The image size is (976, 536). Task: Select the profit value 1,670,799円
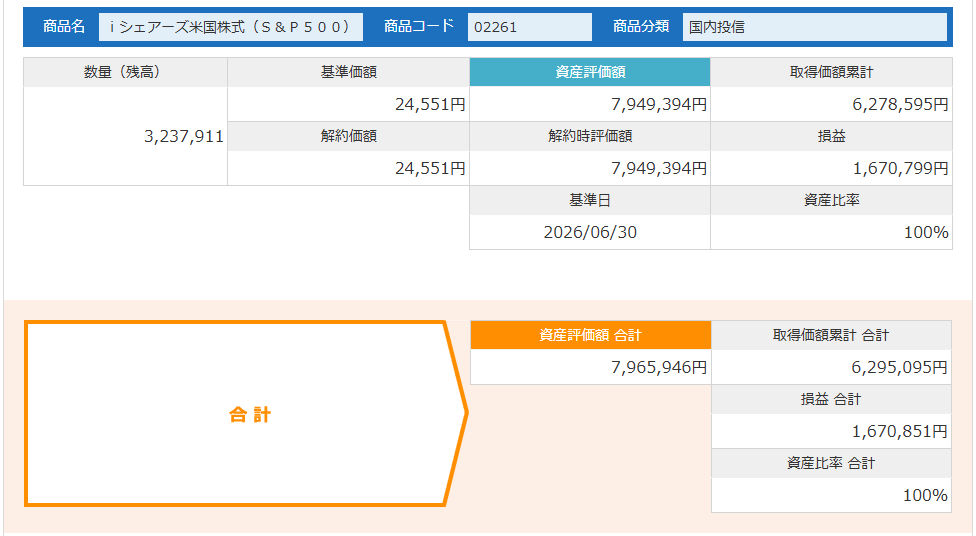(900, 169)
